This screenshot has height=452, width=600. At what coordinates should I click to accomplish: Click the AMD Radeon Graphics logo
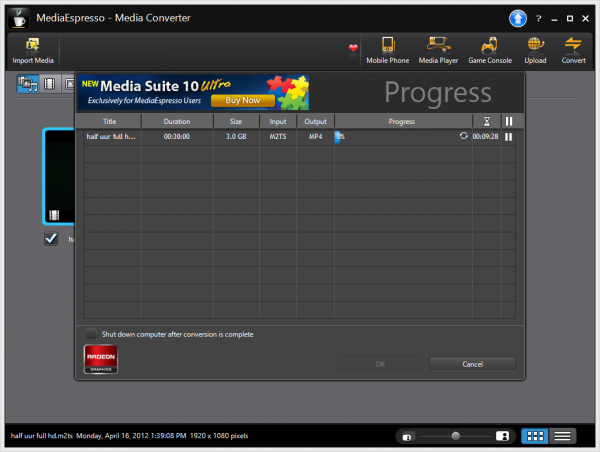click(100, 360)
